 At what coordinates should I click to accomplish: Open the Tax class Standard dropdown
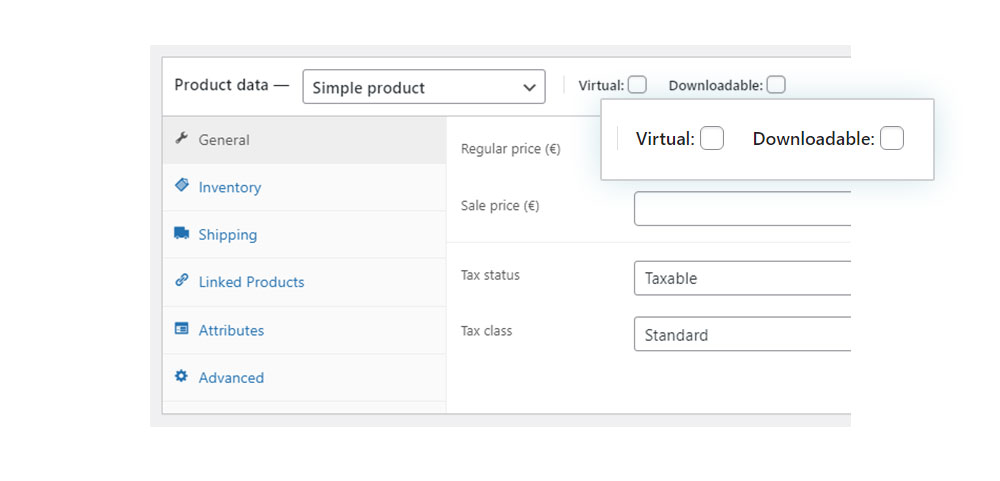click(x=743, y=334)
